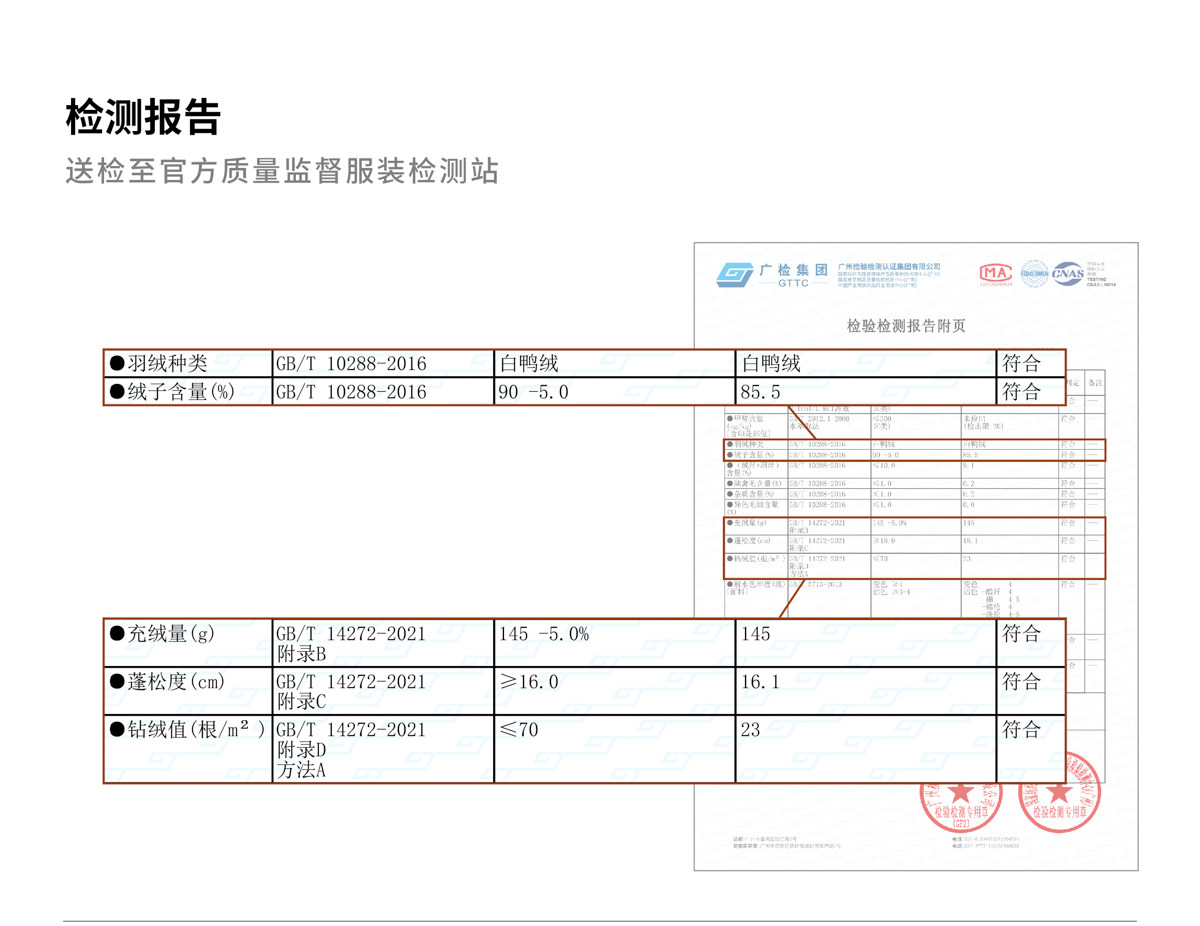
Task: Click 未检出 result on the report page
Action: (976, 419)
